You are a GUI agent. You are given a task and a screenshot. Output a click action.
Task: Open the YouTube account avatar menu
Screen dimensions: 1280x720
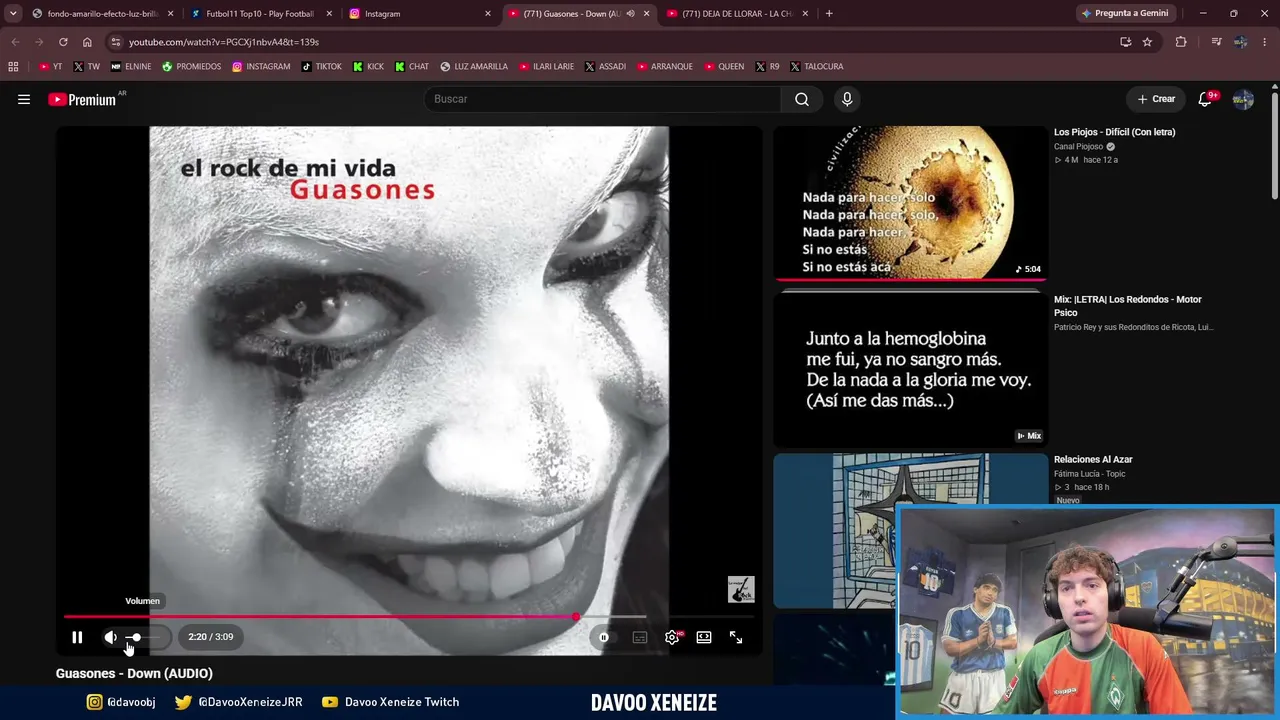(1243, 99)
